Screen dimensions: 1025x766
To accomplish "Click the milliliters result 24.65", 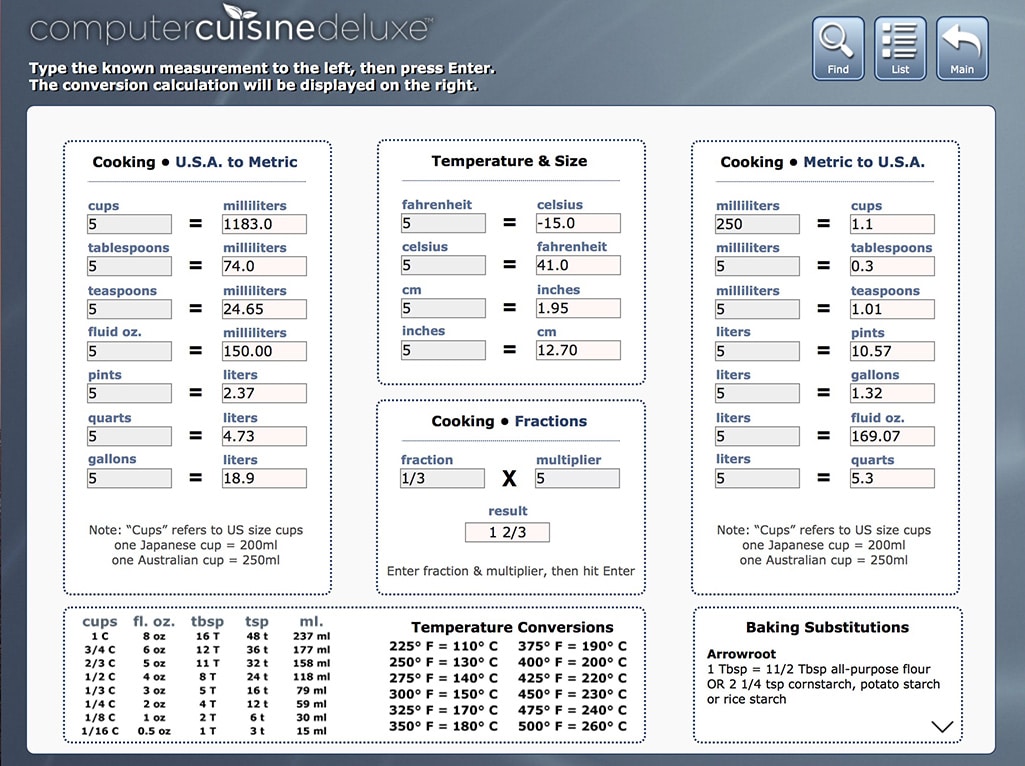I will (x=264, y=309).
